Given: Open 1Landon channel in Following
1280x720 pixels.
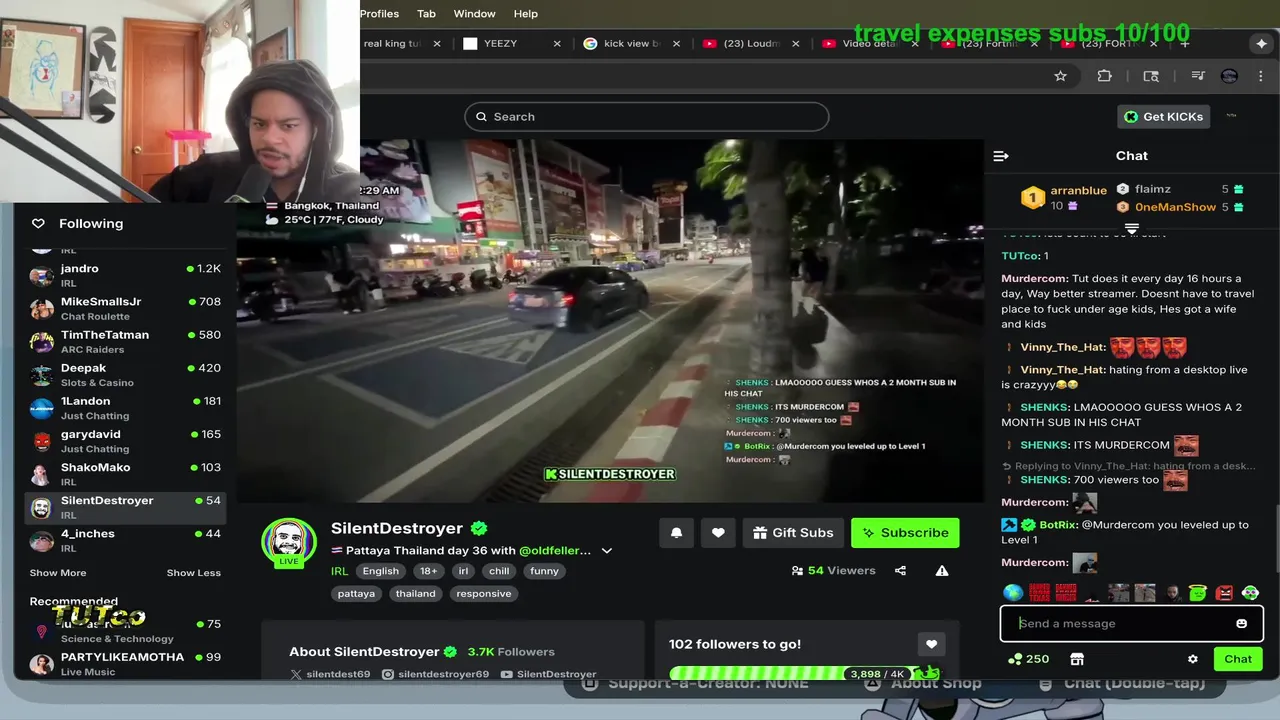Looking at the screenshot, I should point(125,407).
